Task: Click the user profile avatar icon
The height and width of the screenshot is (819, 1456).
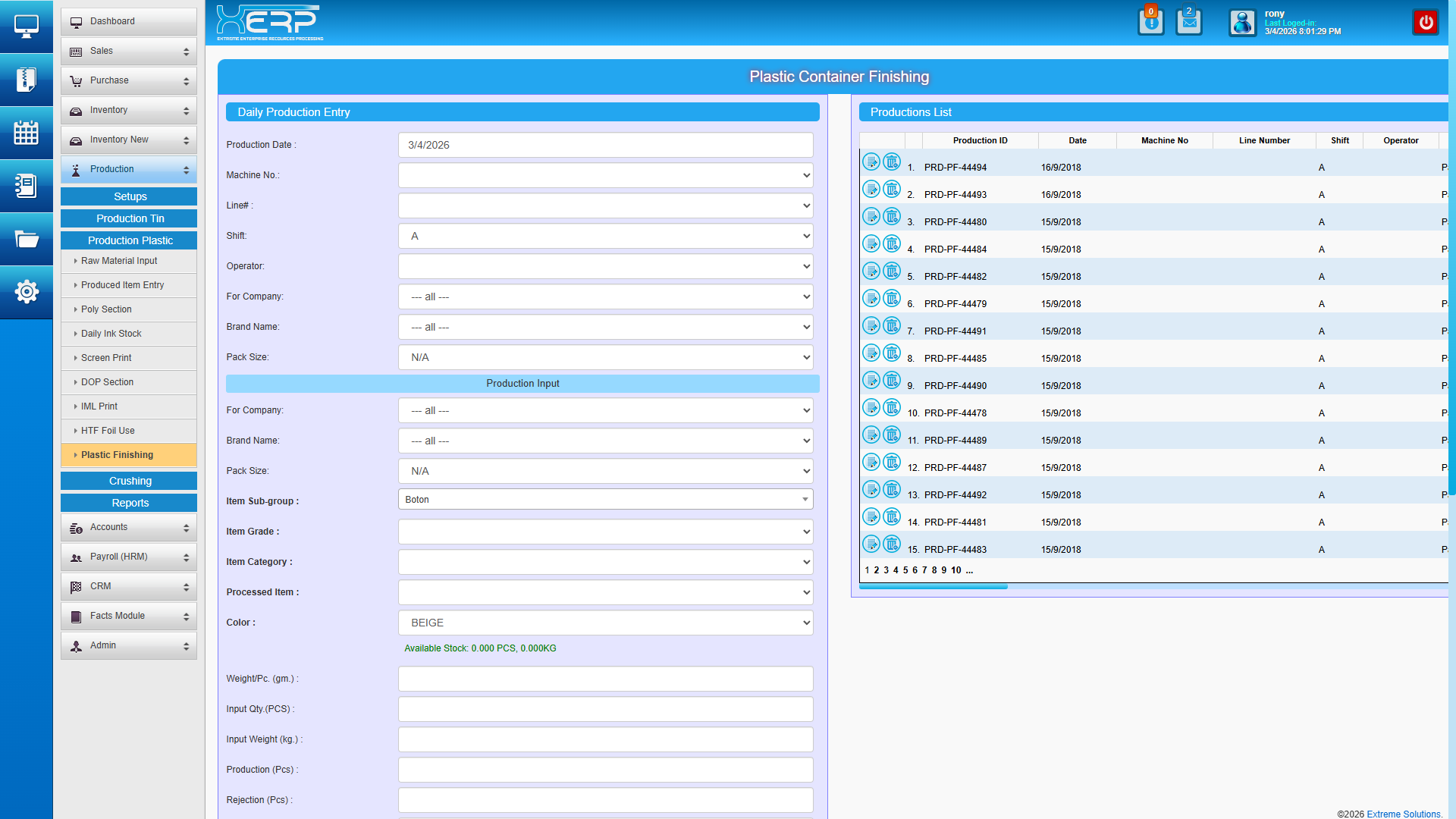Action: (x=1242, y=23)
